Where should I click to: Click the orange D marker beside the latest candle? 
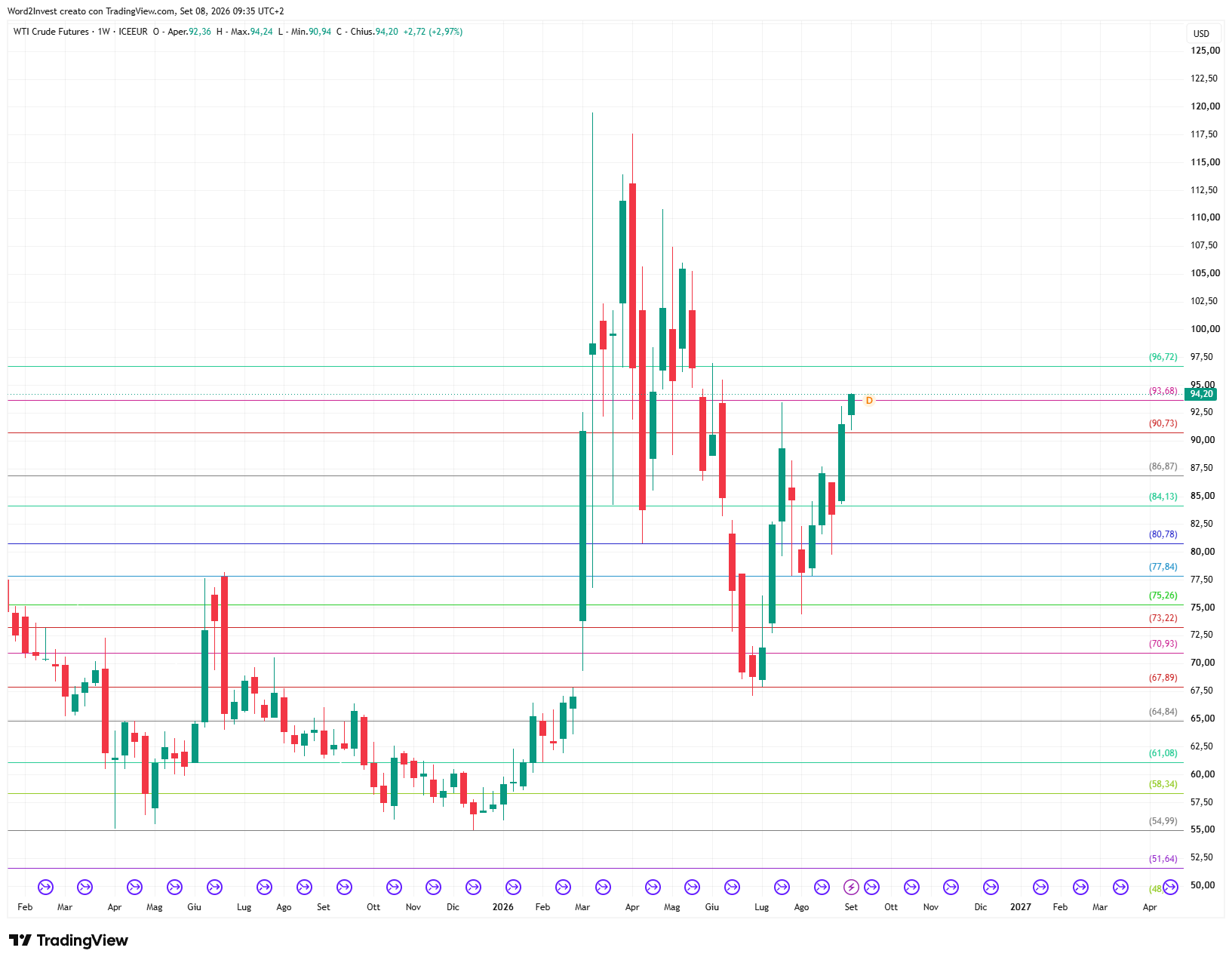pyautogui.click(x=869, y=400)
